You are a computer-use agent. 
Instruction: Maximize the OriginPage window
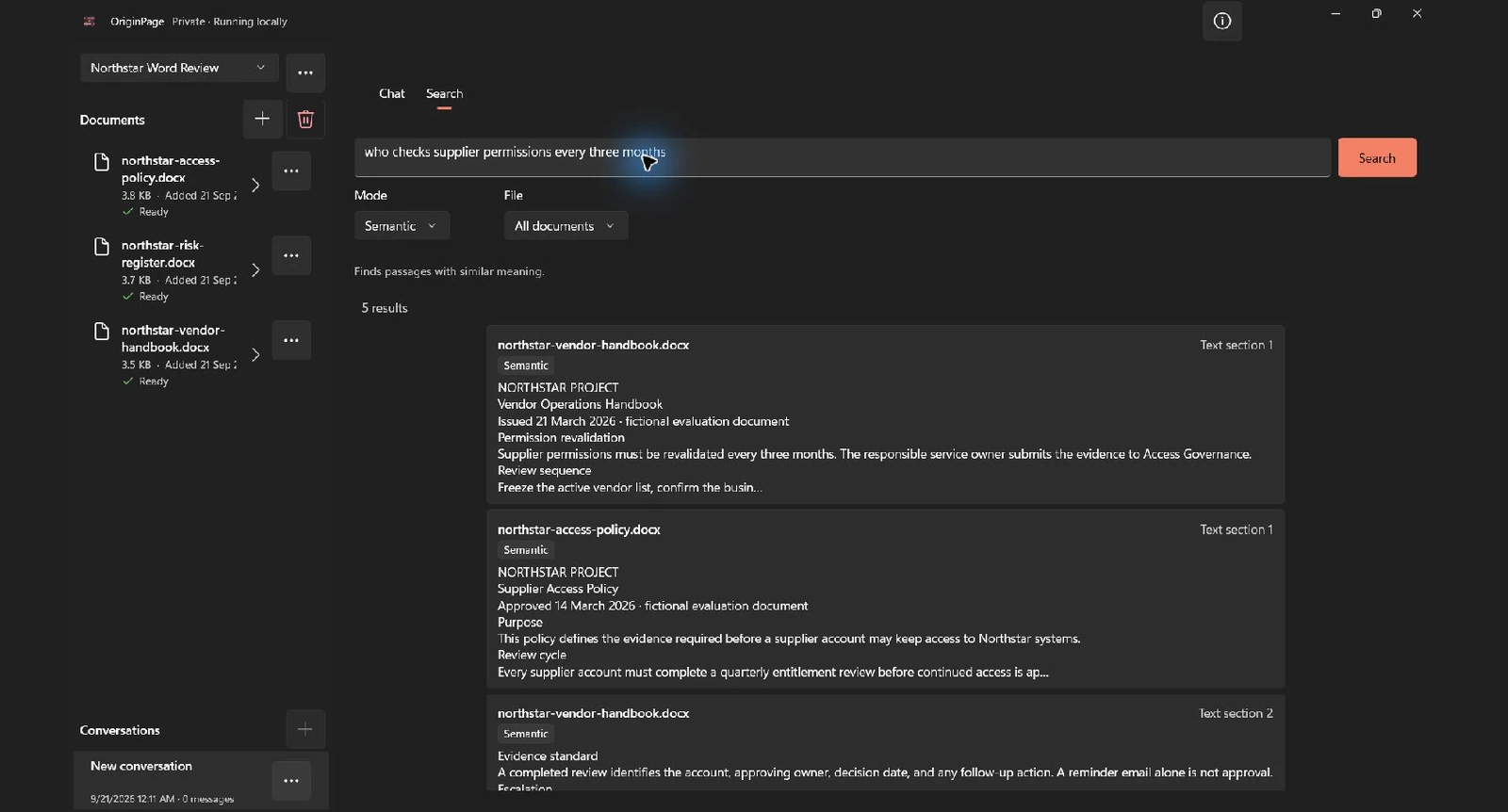(1376, 13)
